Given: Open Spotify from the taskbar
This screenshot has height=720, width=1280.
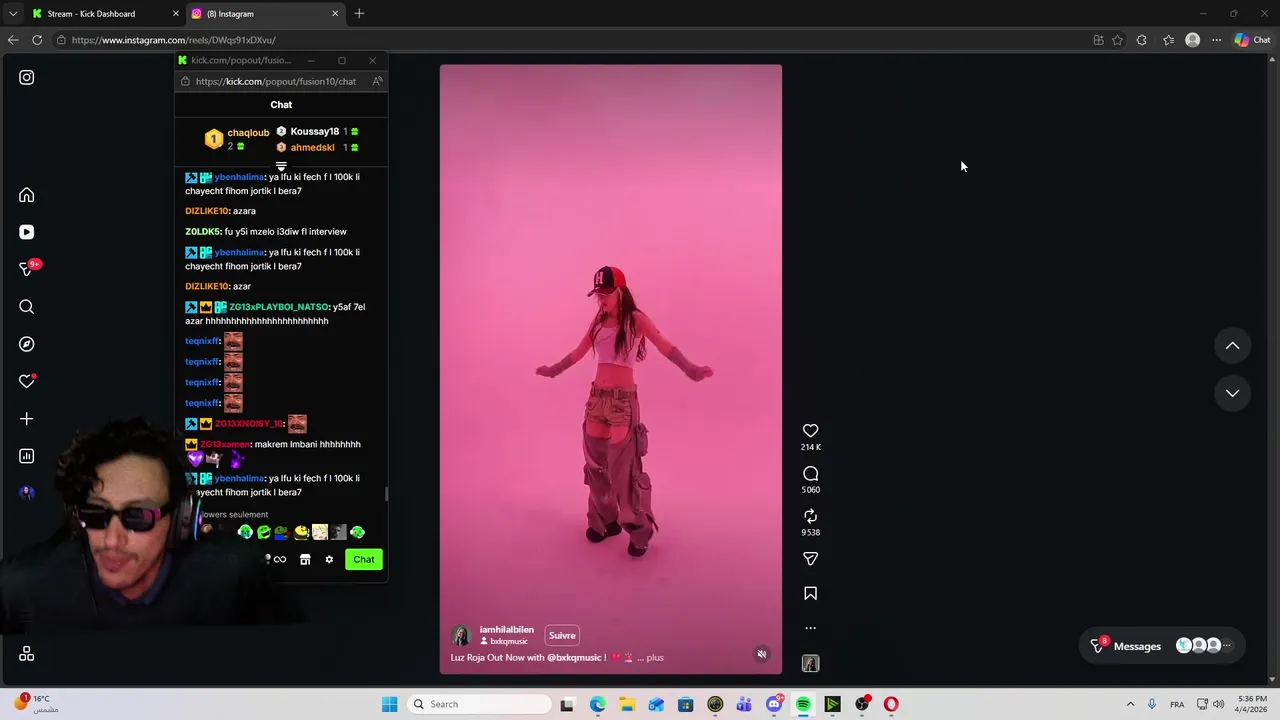Looking at the screenshot, I should (x=803, y=704).
